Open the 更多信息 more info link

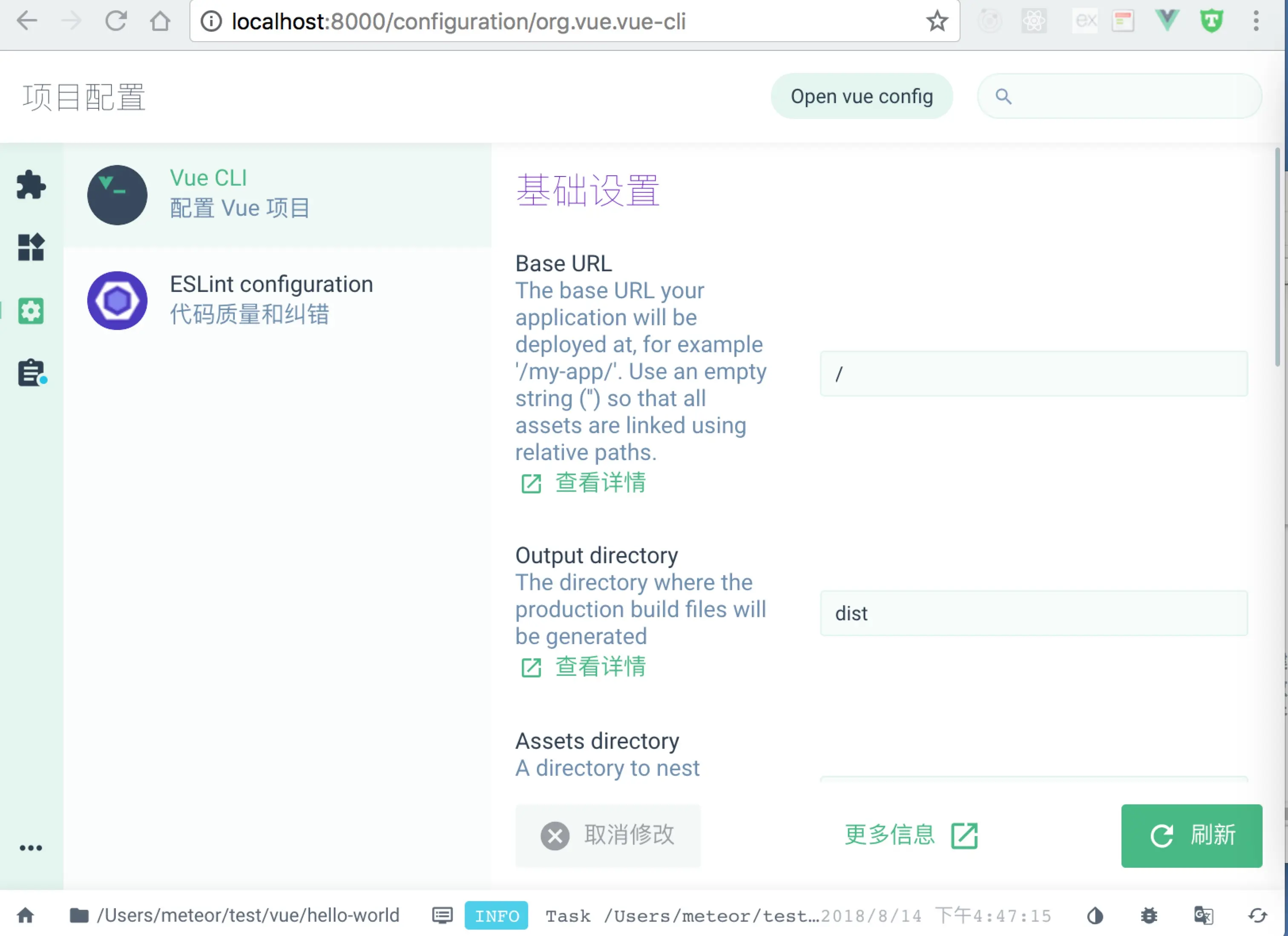tap(911, 835)
